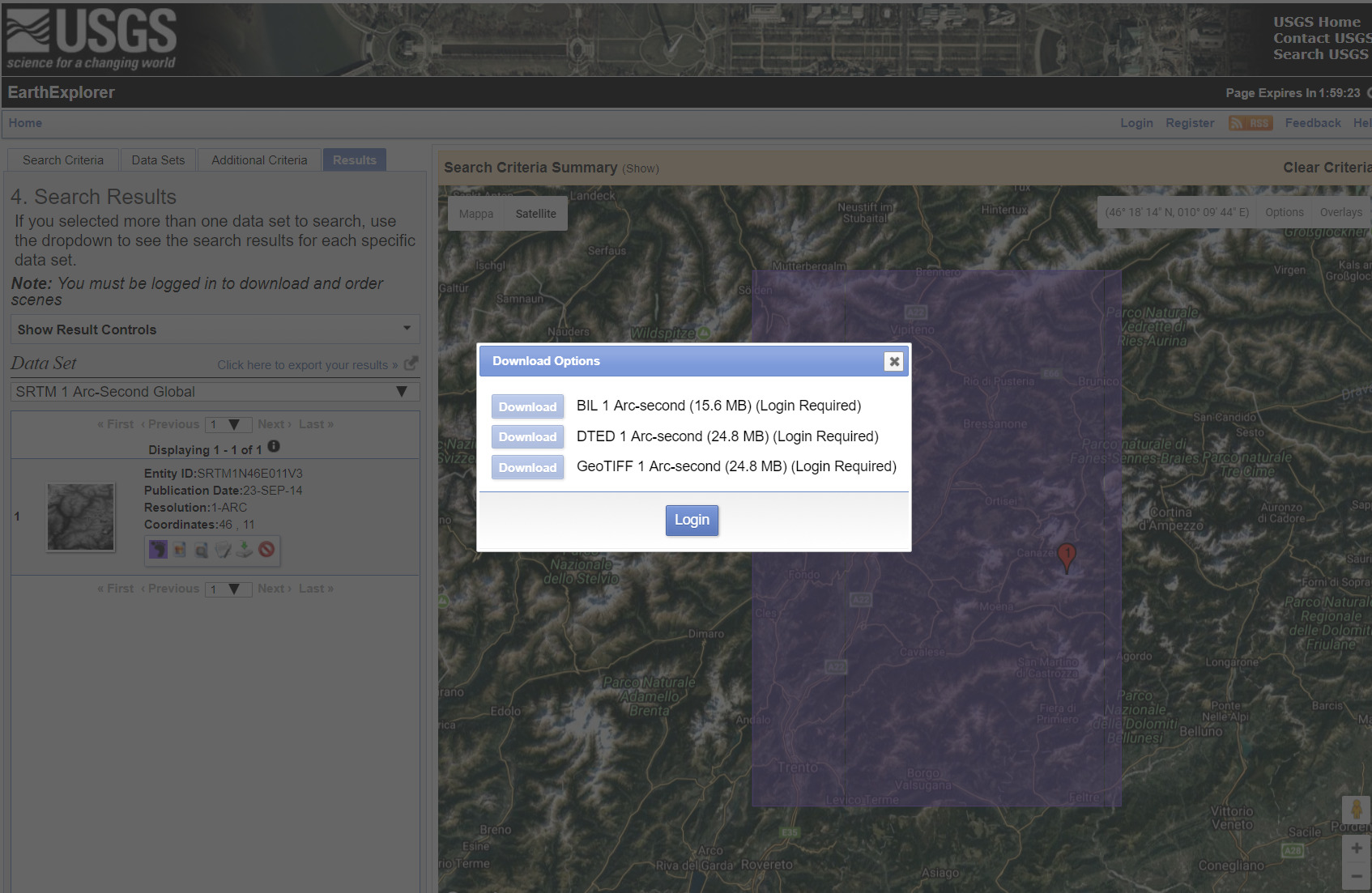This screenshot has height=893, width=1372.
Task: Open the map Options menu
Action: tap(1285, 212)
